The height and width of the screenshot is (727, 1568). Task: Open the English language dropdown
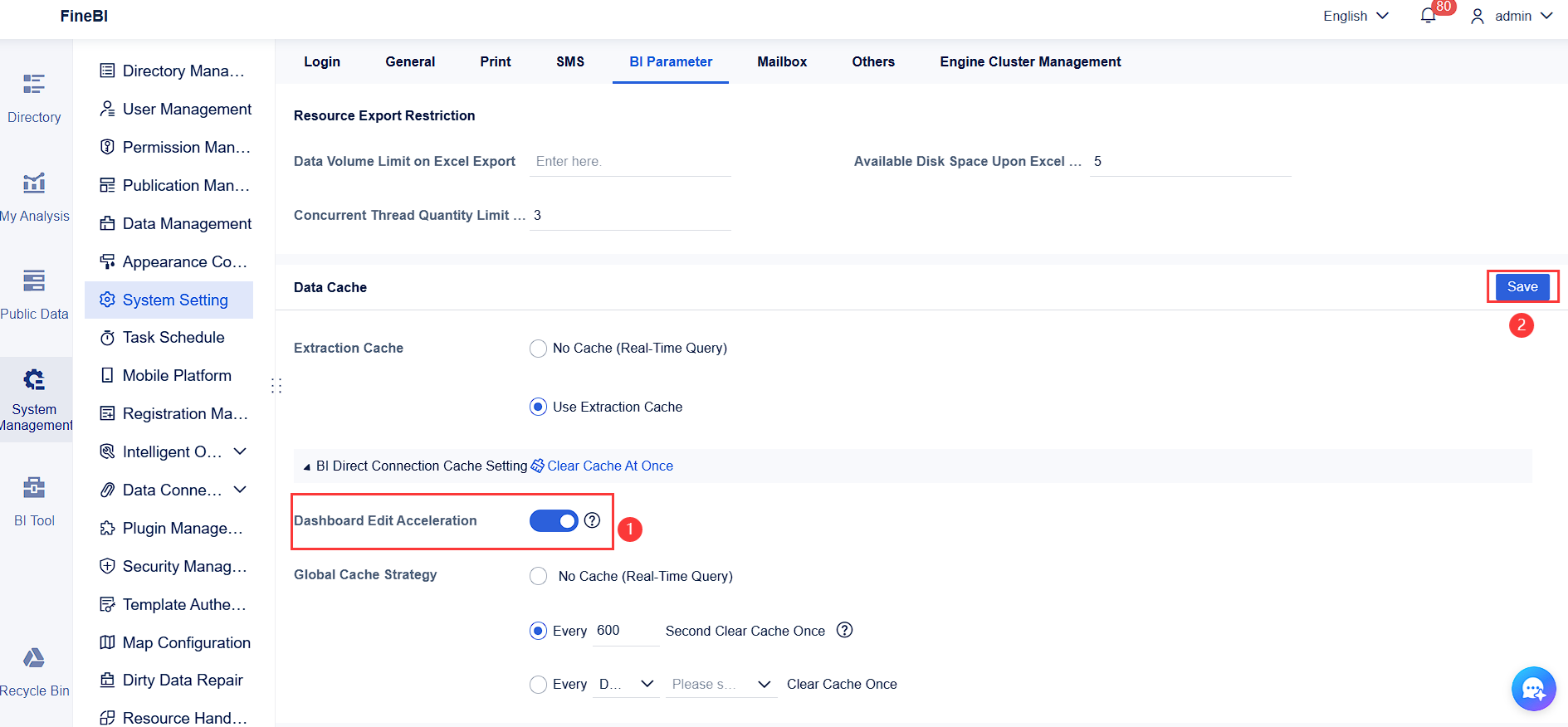pyautogui.click(x=1356, y=16)
